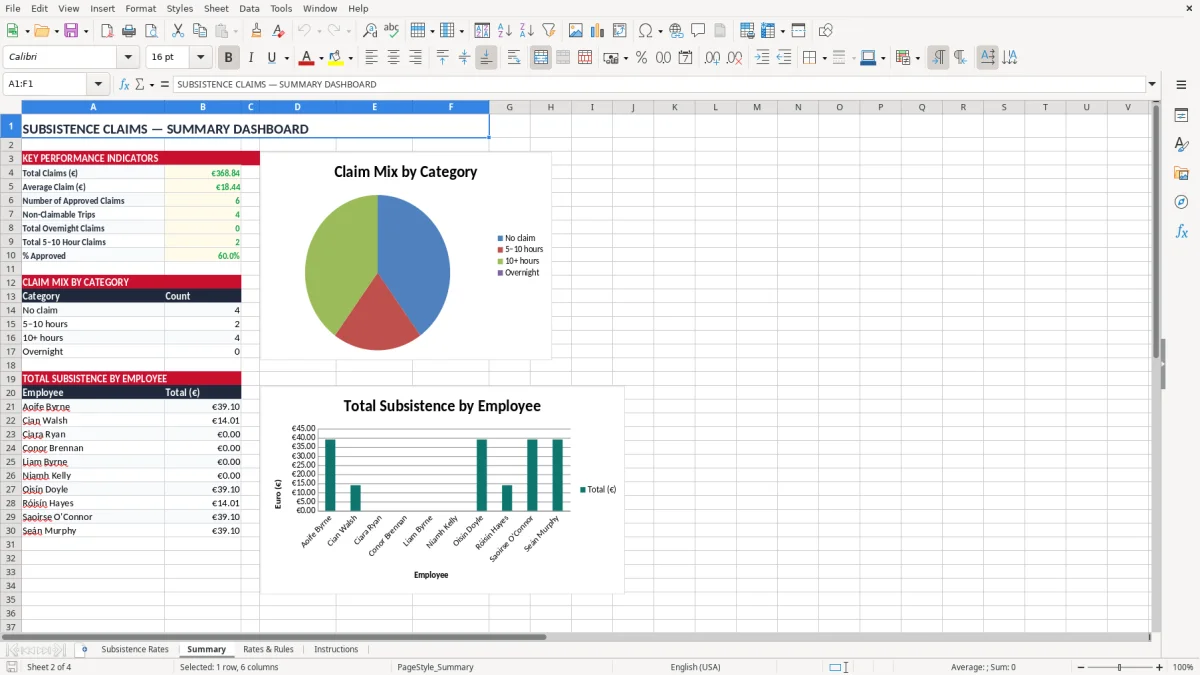The image size is (1200, 675).
Task: Open the Sidebar Gallery panel
Action: tap(1181, 173)
